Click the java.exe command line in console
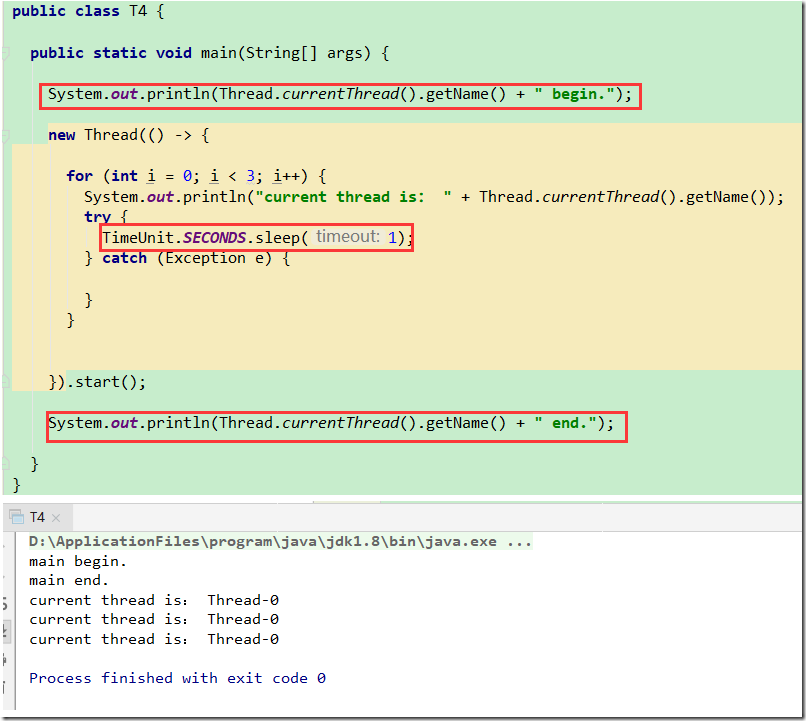 pos(281,542)
